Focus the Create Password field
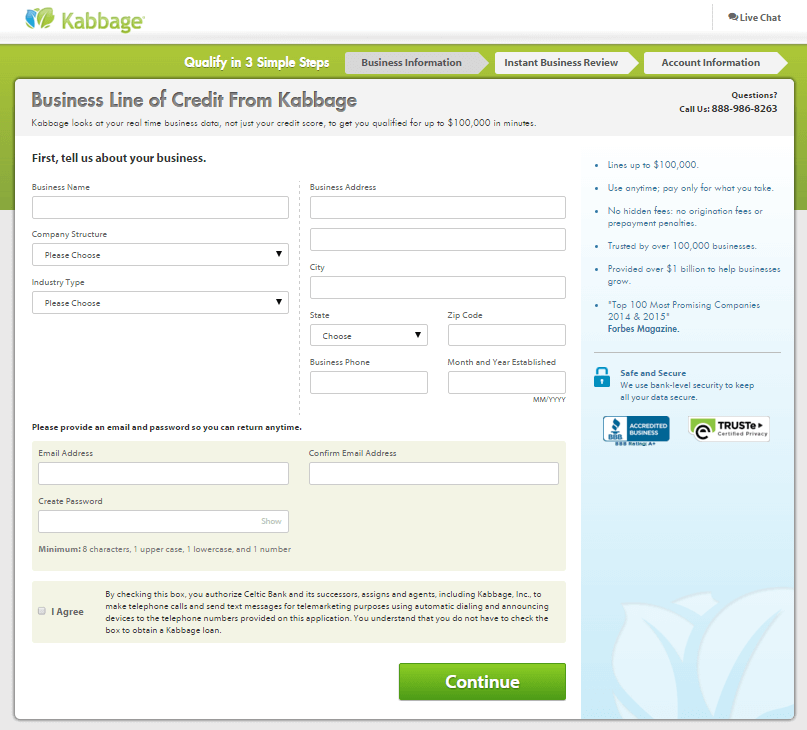Image resolution: width=807 pixels, height=730 pixels. tap(163, 522)
